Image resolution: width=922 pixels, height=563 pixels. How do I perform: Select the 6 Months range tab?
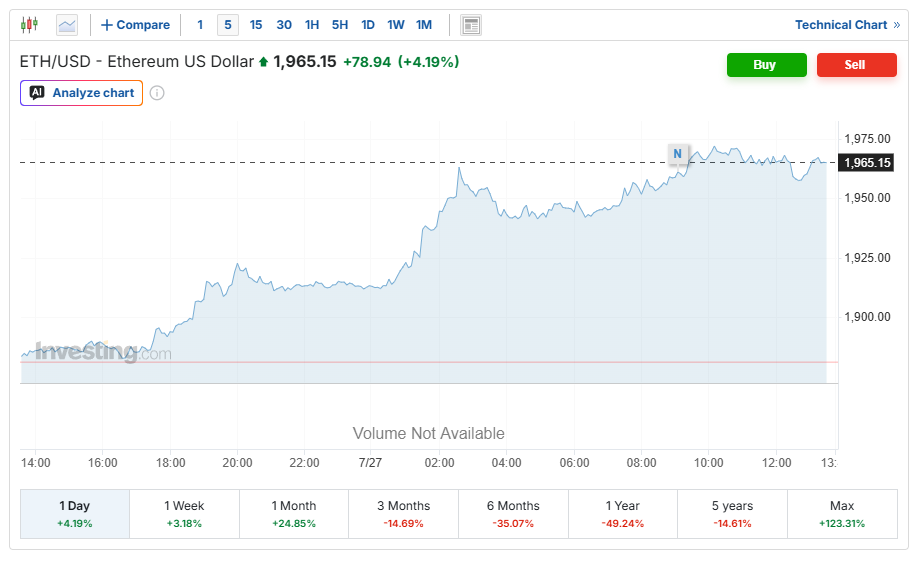pos(513,514)
